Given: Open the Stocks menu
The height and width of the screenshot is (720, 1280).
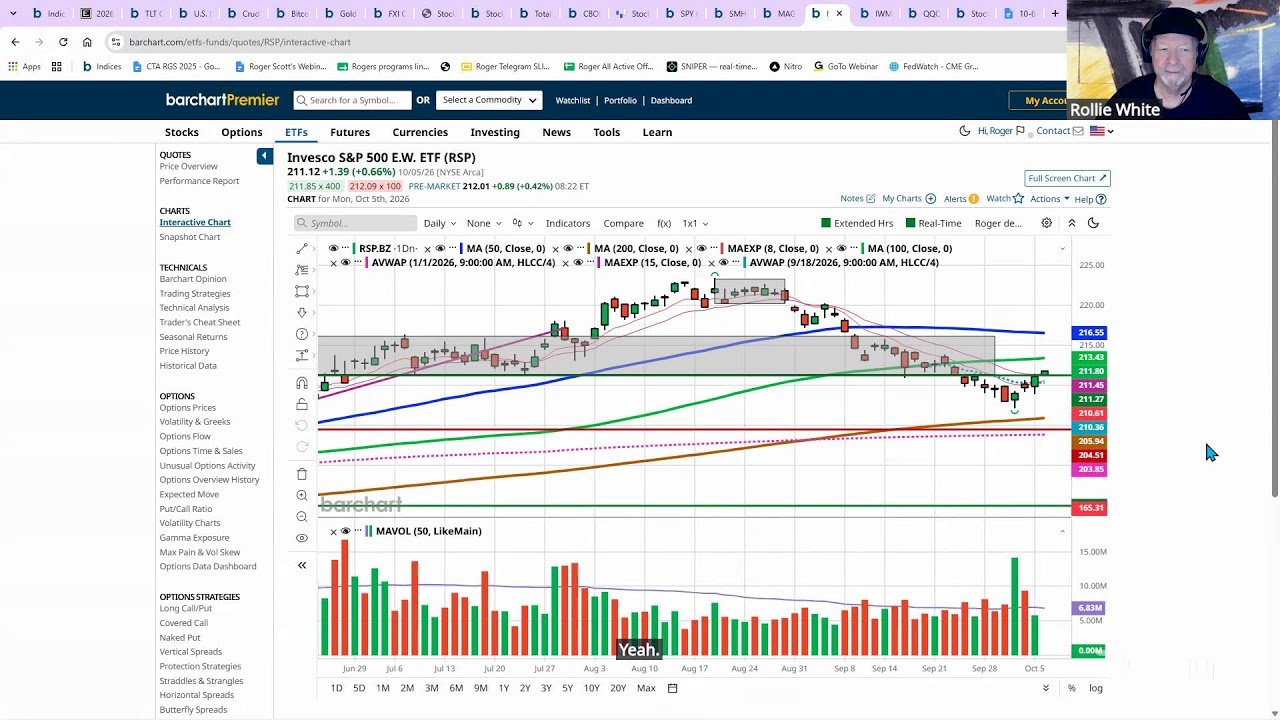Looking at the screenshot, I should point(182,132).
